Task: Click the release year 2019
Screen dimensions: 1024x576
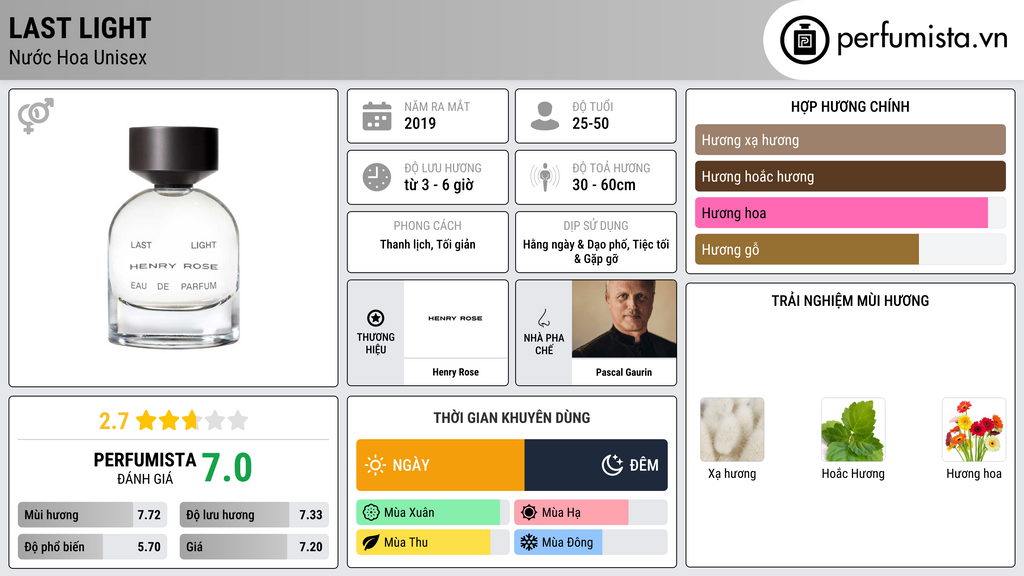Action: click(x=420, y=123)
